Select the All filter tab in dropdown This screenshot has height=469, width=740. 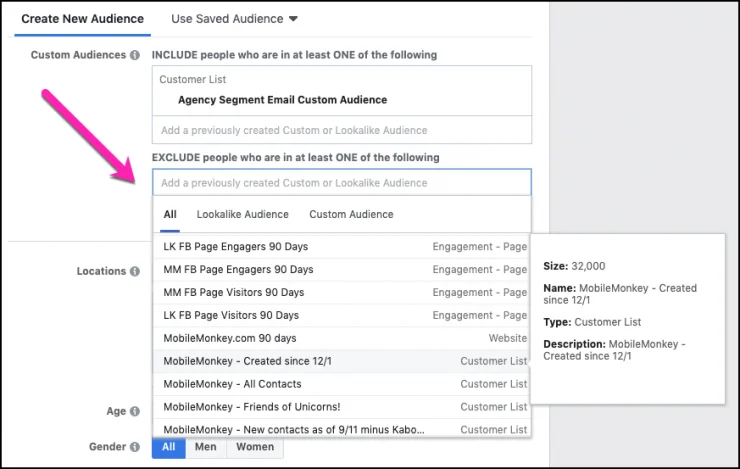[170, 214]
